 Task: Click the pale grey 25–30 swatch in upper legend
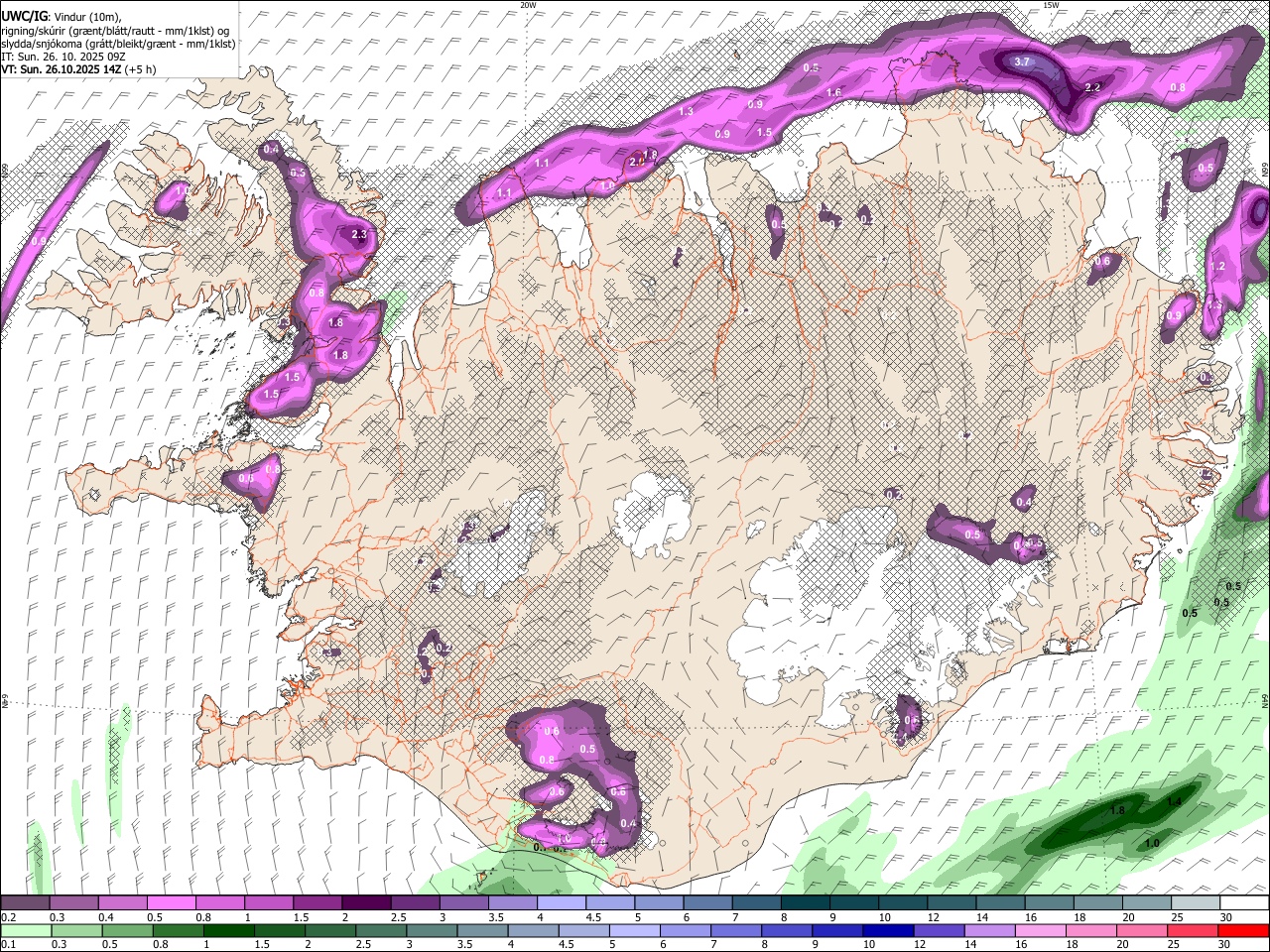[x=1195, y=902]
